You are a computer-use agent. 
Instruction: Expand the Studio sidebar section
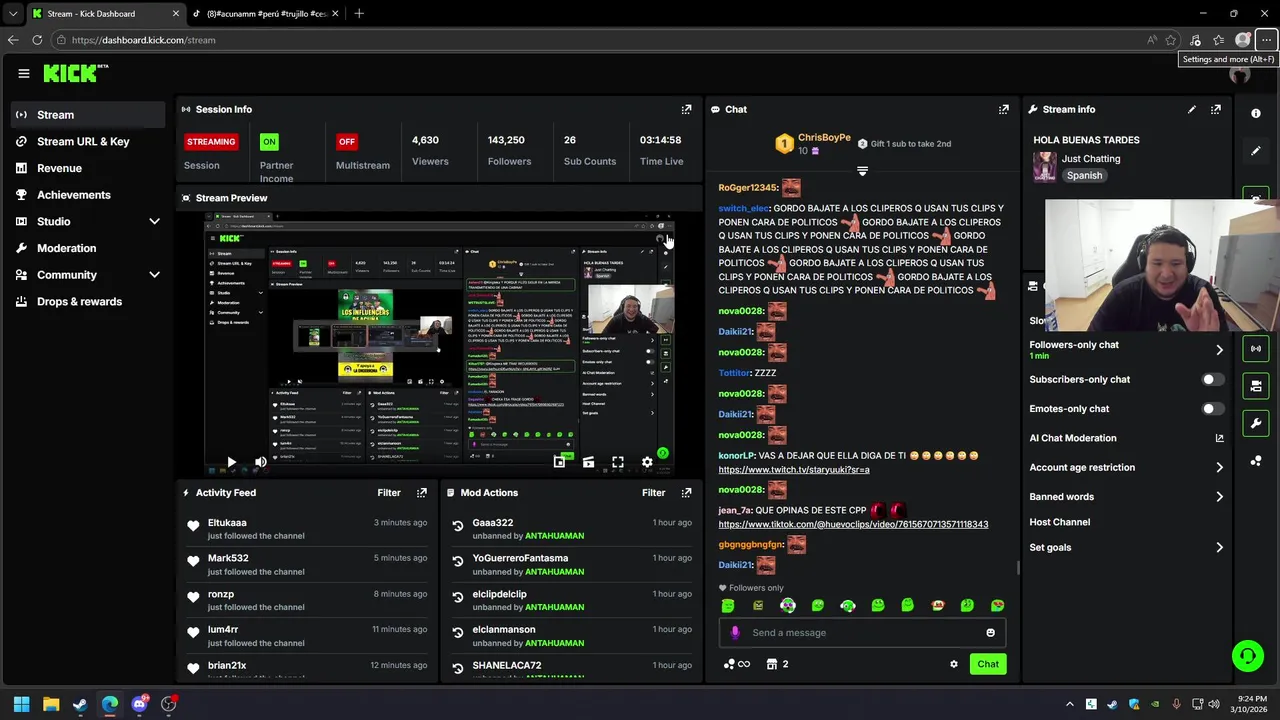154,222
